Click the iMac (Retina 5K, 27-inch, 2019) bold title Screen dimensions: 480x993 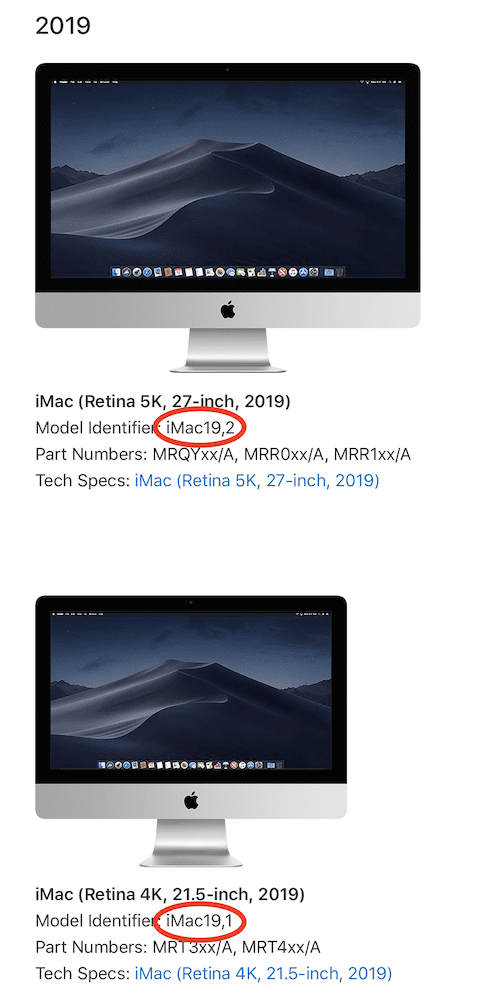pyautogui.click(x=163, y=401)
